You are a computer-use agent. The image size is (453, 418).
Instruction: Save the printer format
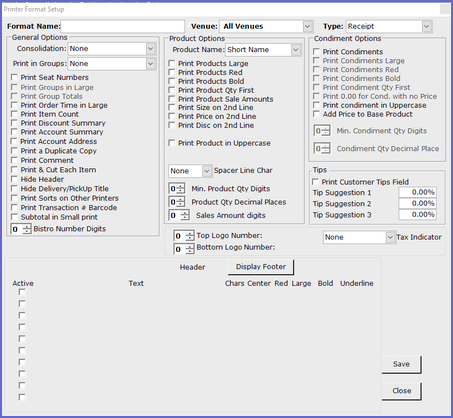401,364
